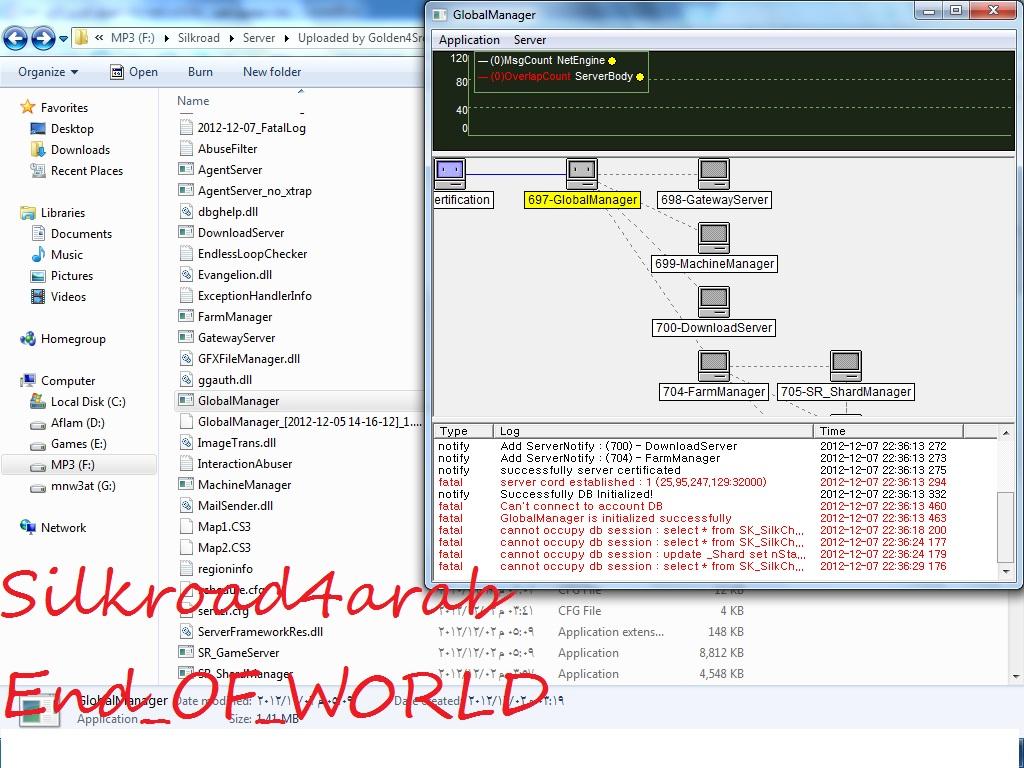Select the ExceptionHandlerInfo file

[x=255, y=296]
